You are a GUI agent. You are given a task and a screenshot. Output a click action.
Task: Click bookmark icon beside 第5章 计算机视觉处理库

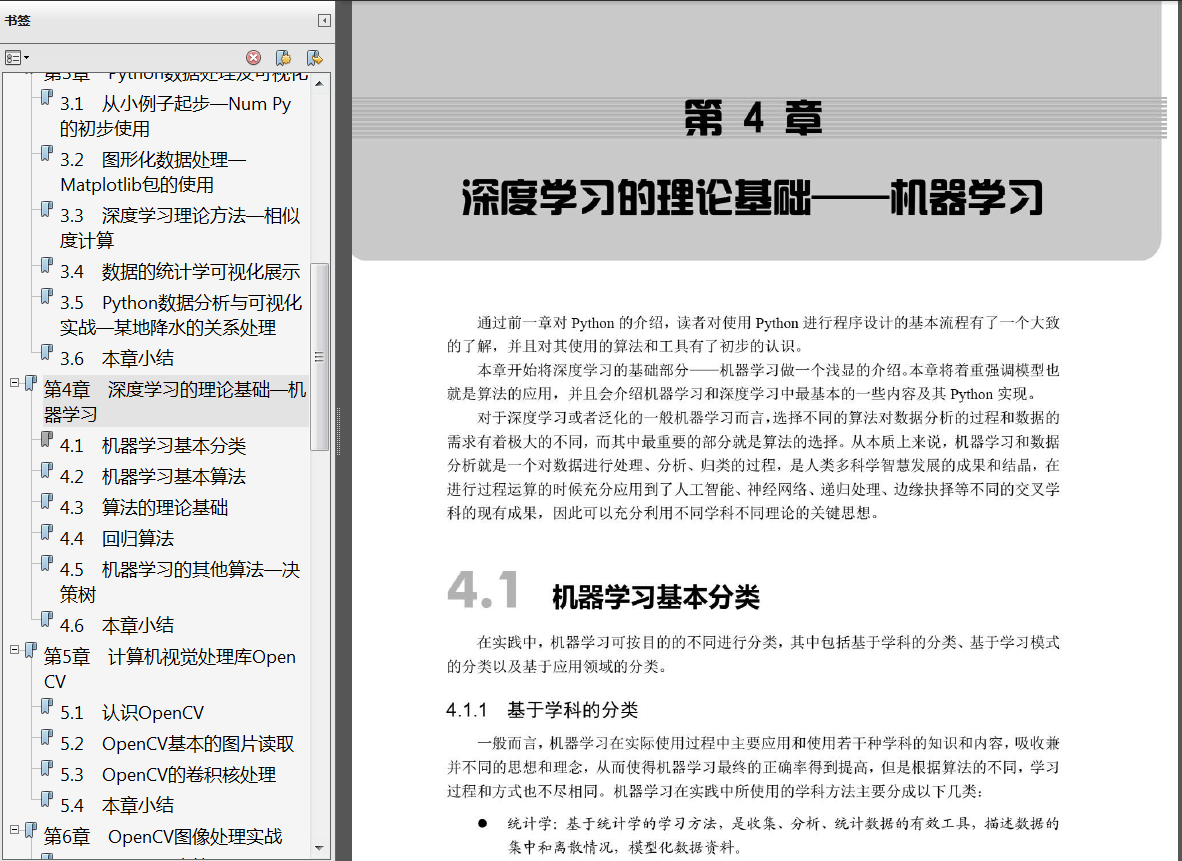[30, 650]
